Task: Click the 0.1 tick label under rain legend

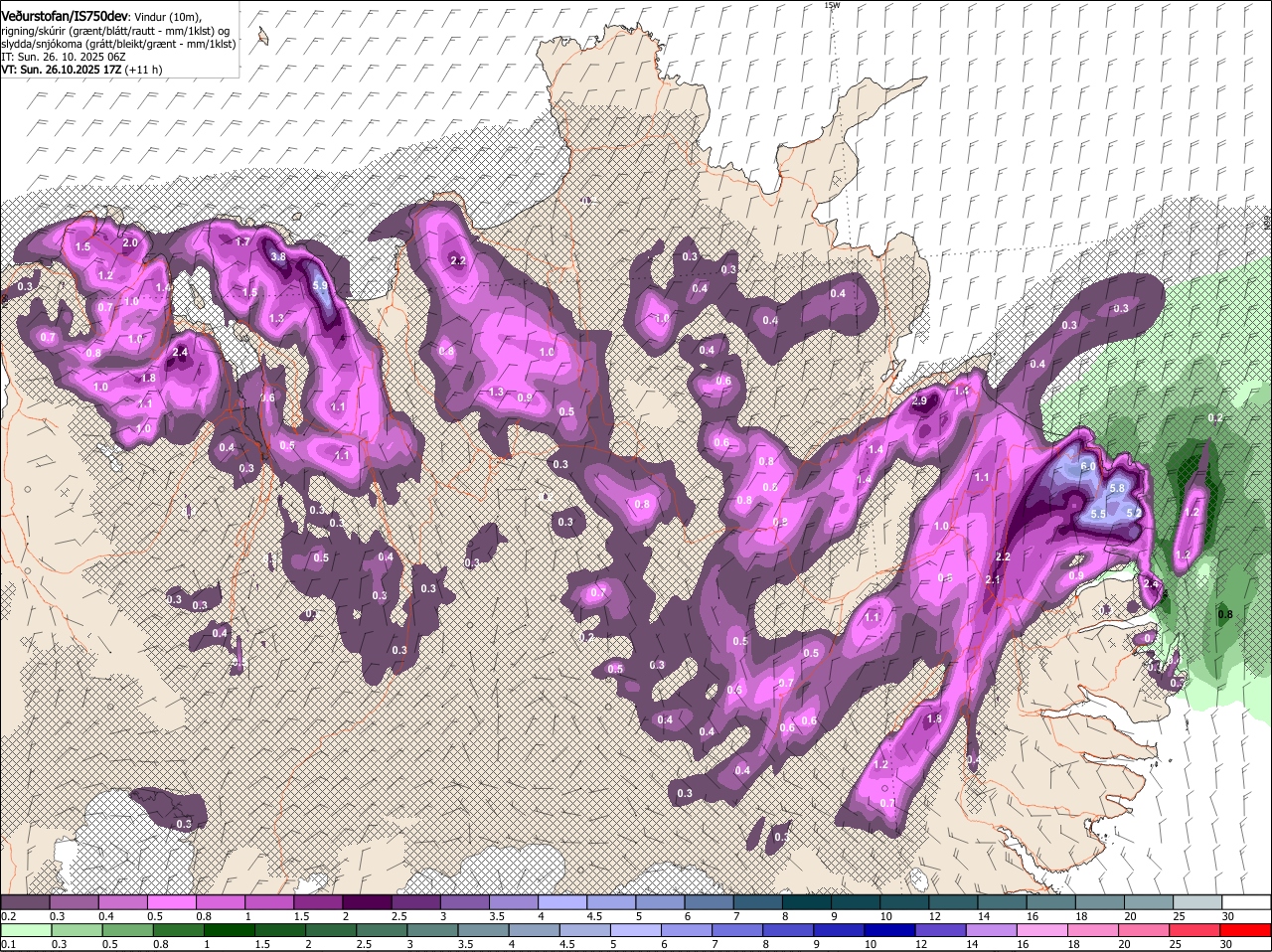Action: pyautogui.click(x=9, y=945)
